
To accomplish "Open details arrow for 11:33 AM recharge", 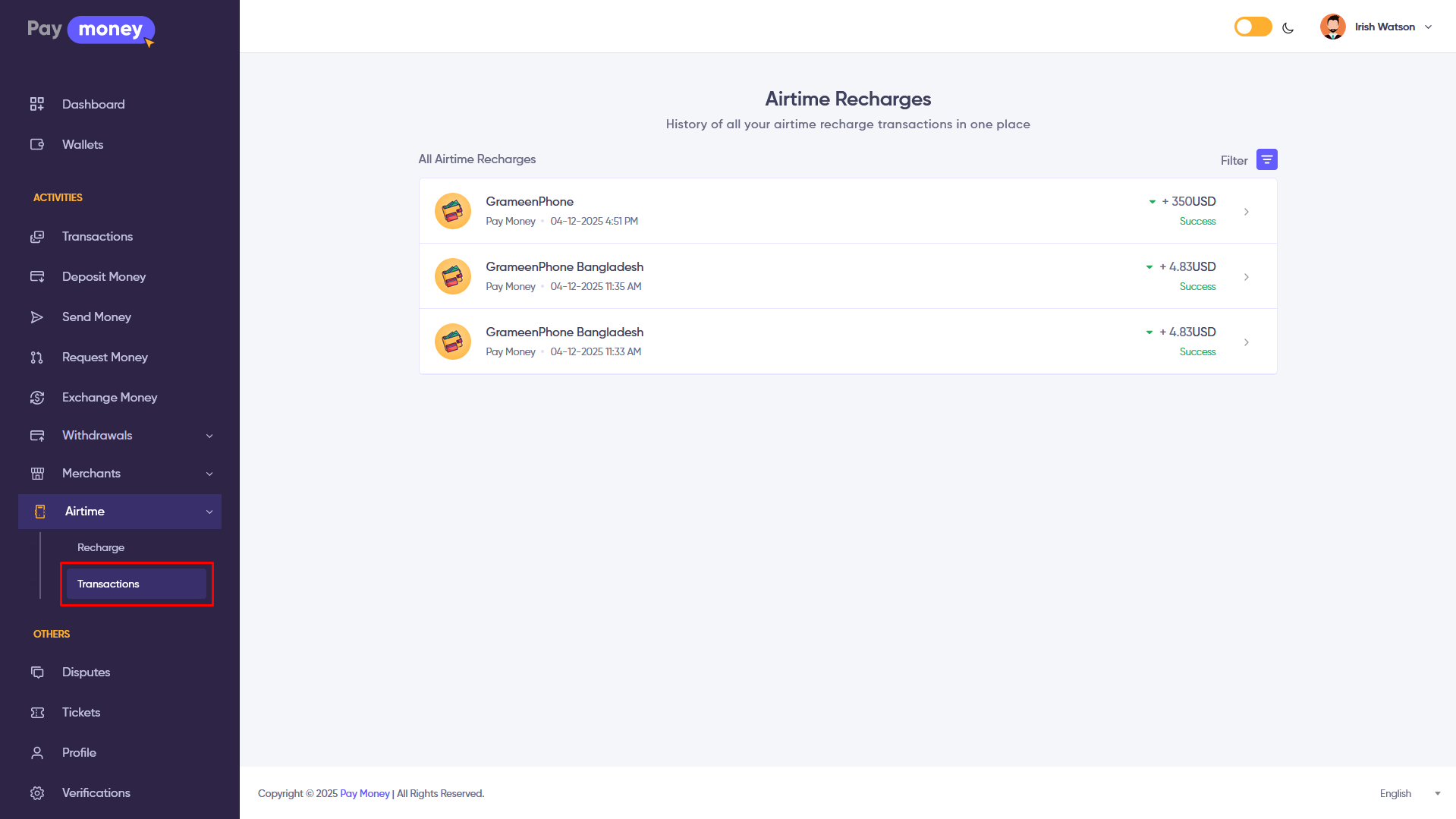I will 1246,342.
